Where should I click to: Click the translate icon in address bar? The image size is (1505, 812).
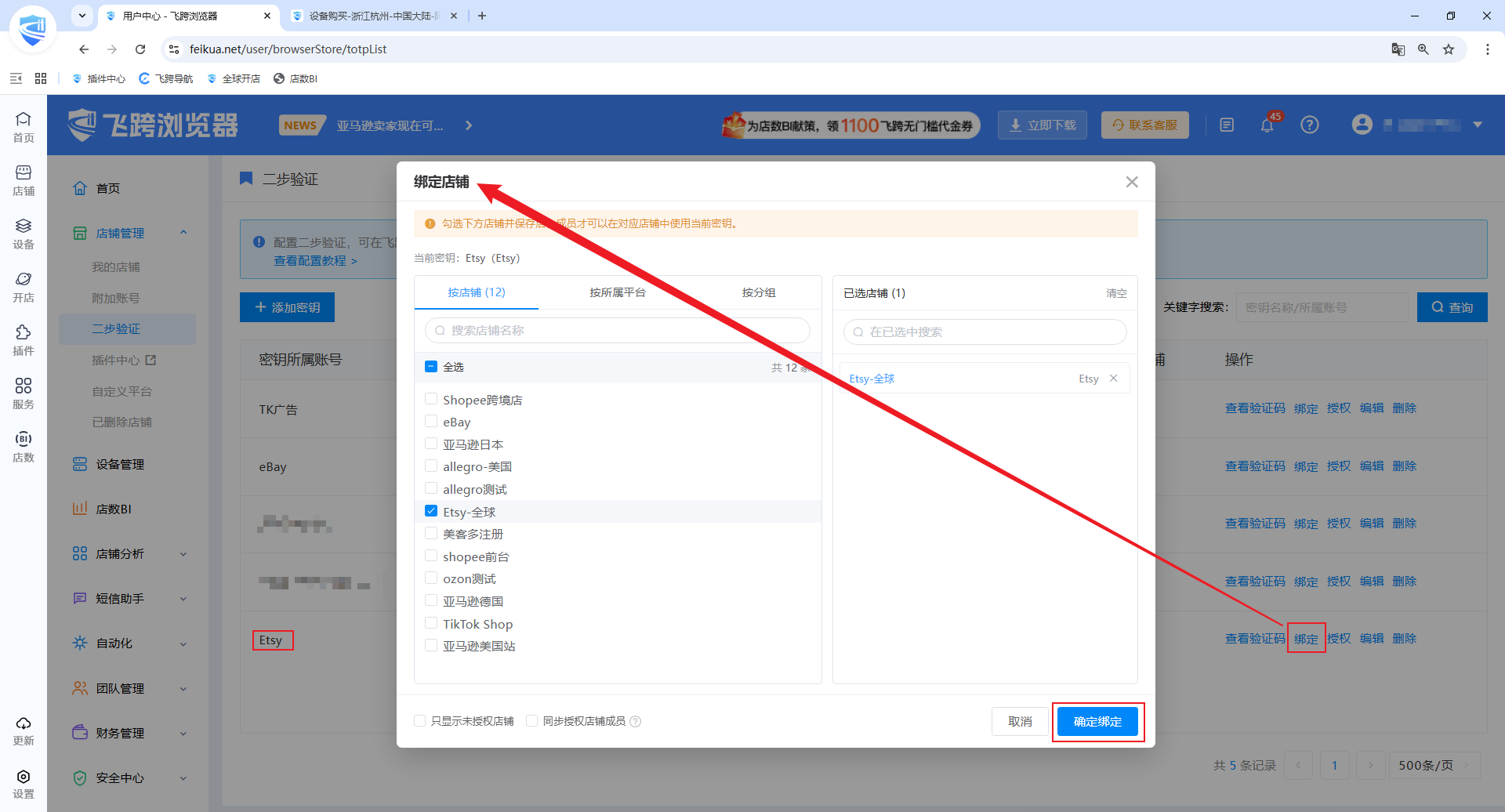point(1398,49)
